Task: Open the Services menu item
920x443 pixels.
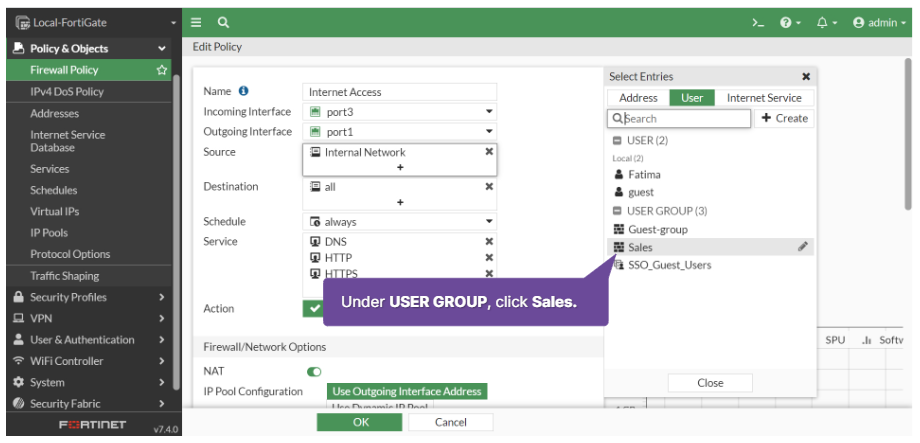Action: click(x=50, y=169)
